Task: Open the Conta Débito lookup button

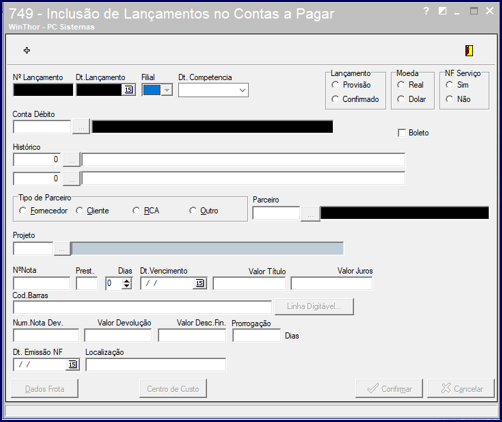Action: click(x=81, y=127)
